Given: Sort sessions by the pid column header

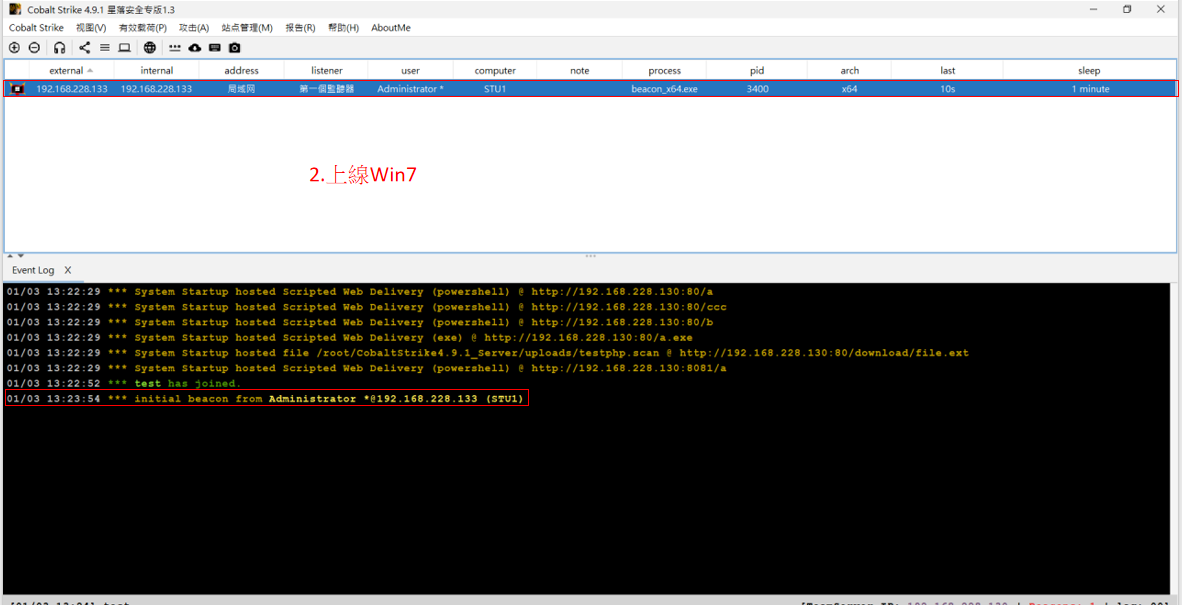Looking at the screenshot, I should (x=757, y=71).
